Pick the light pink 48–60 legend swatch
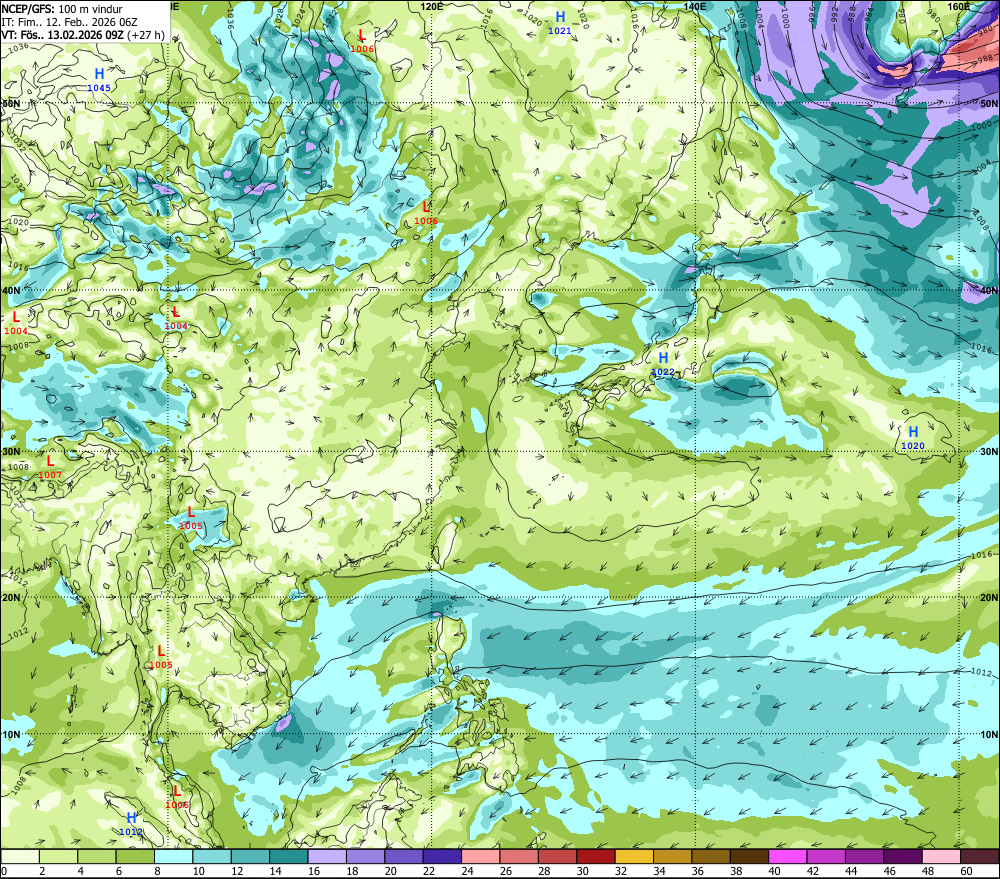 click(x=942, y=856)
